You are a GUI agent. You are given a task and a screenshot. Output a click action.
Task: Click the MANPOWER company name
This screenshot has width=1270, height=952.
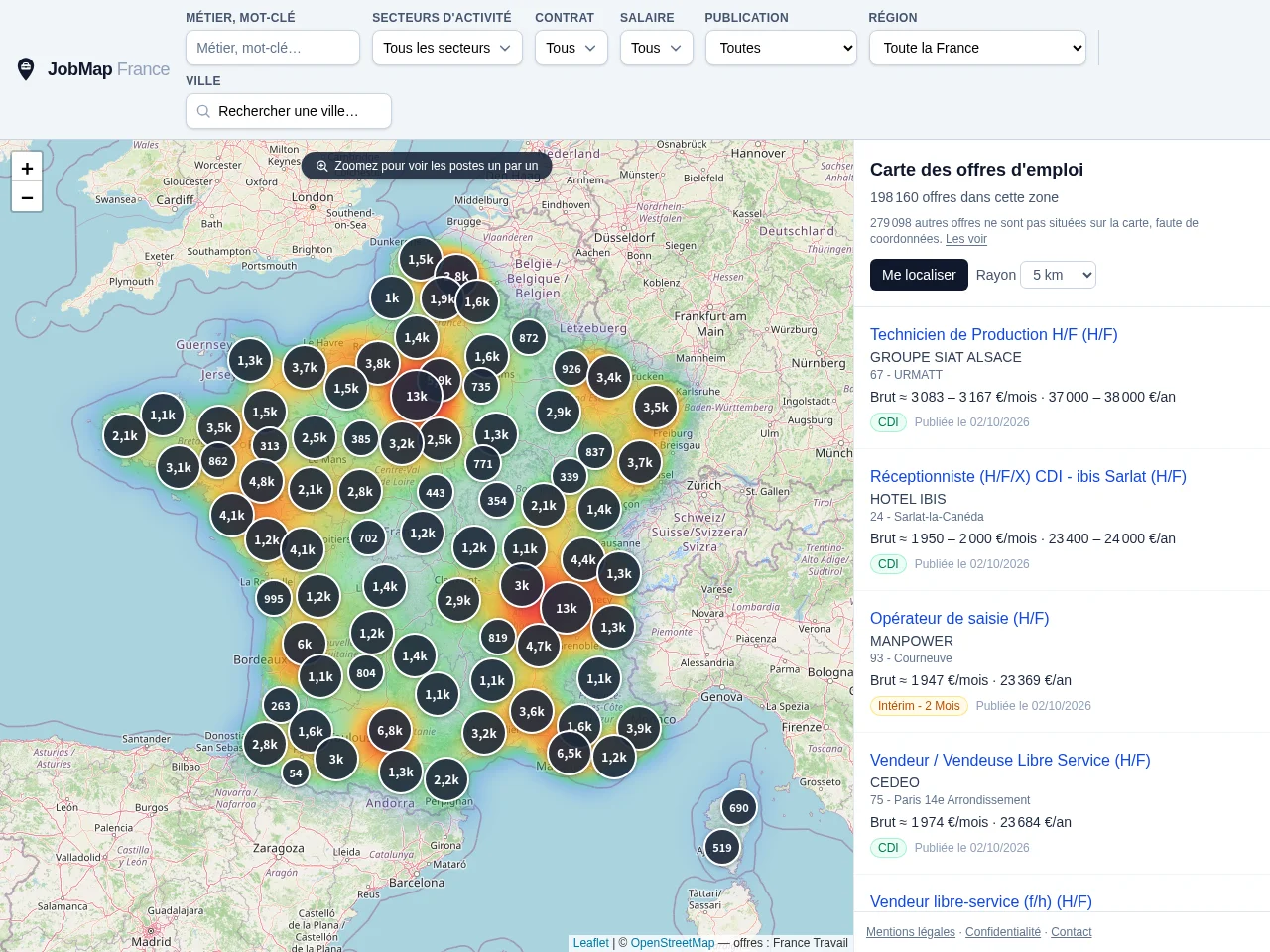912,641
